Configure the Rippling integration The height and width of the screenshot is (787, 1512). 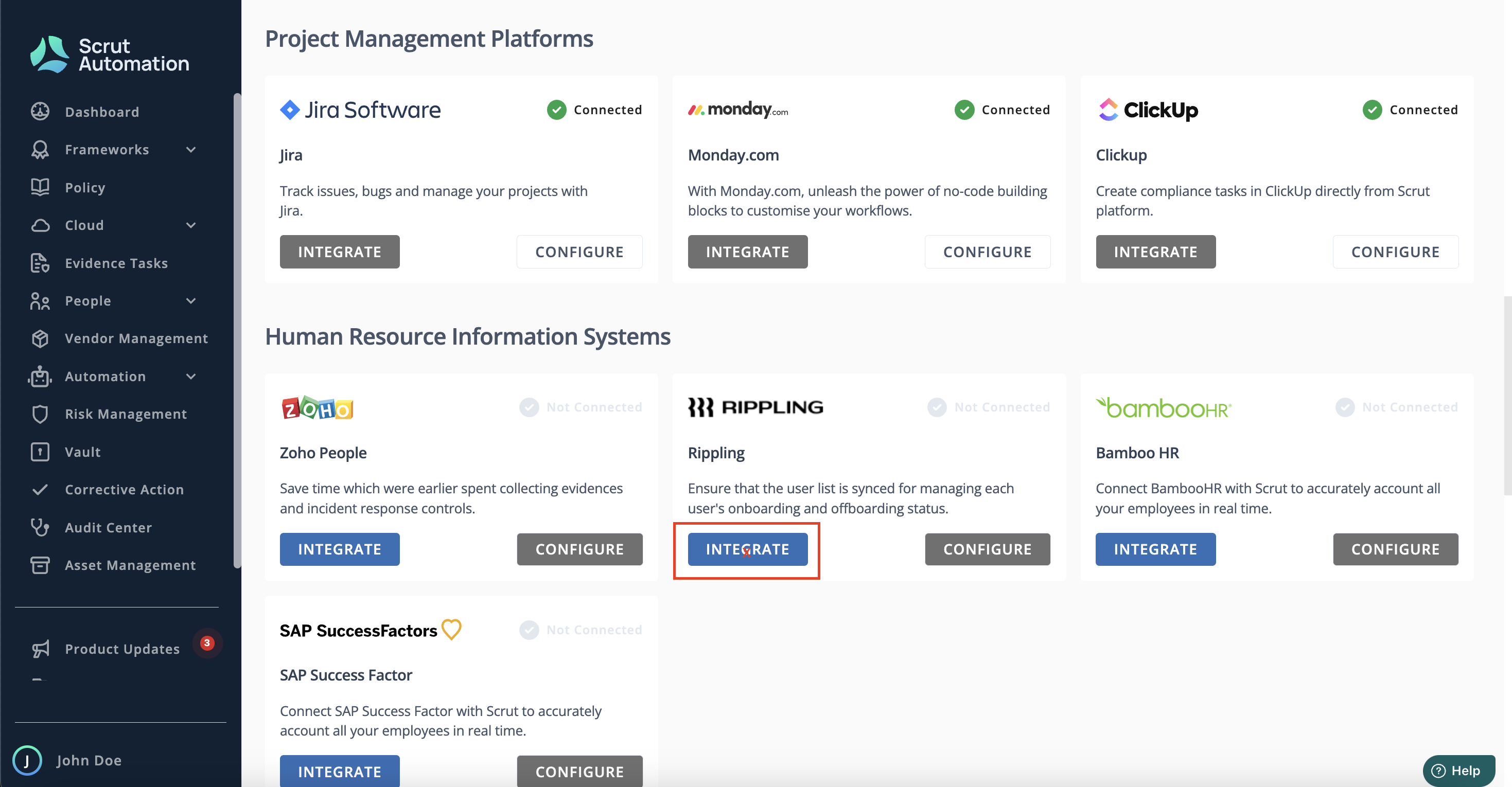987,549
